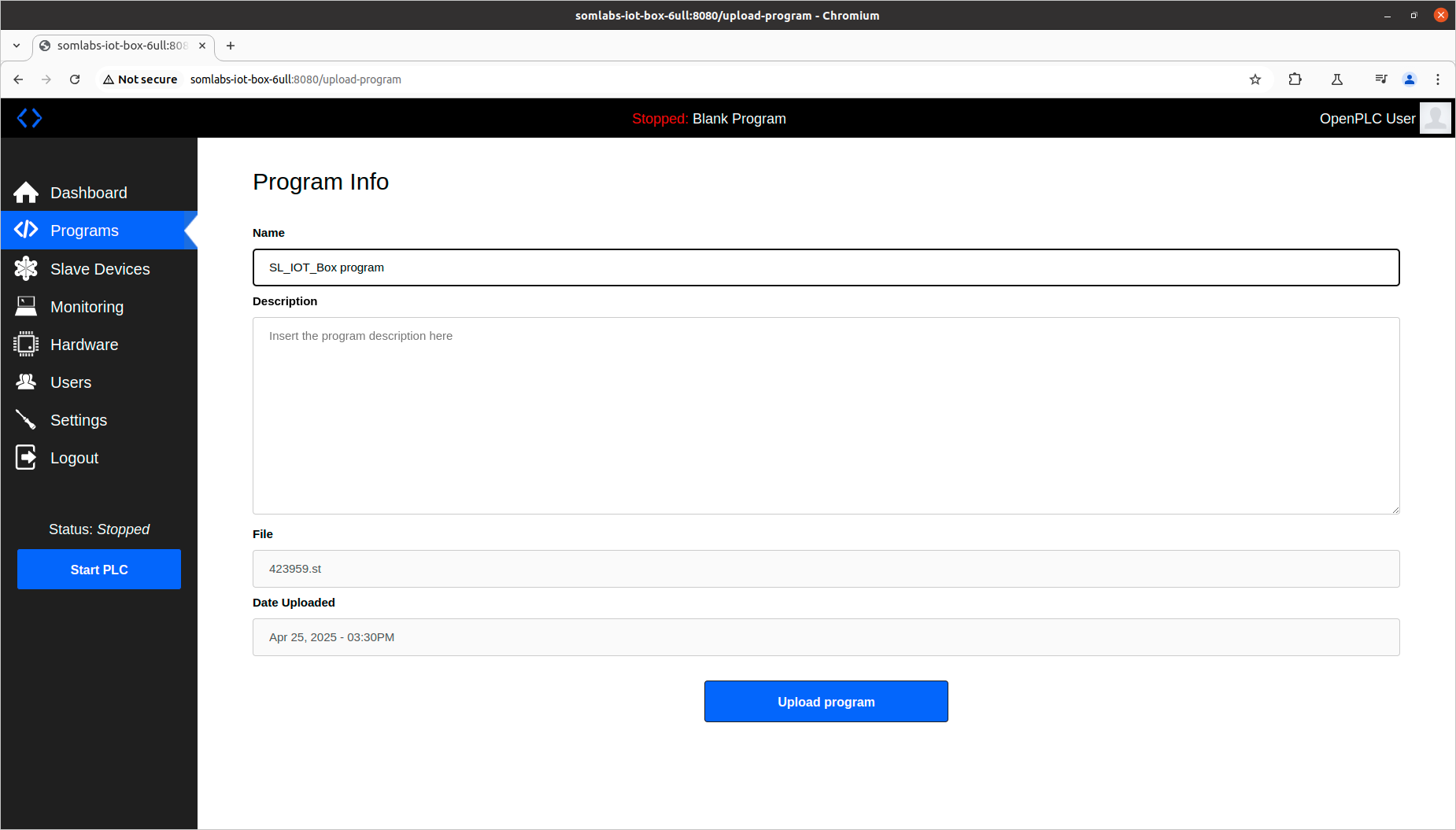Viewport: 1456px width, 830px height.
Task: Click the Logout arrow icon
Action: pyautogui.click(x=26, y=458)
